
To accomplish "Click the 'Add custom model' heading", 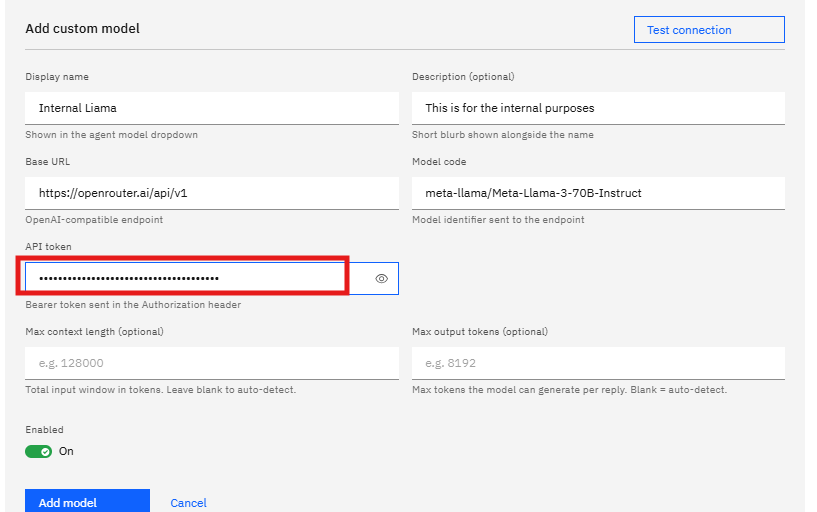I will [x=82, y=29].
